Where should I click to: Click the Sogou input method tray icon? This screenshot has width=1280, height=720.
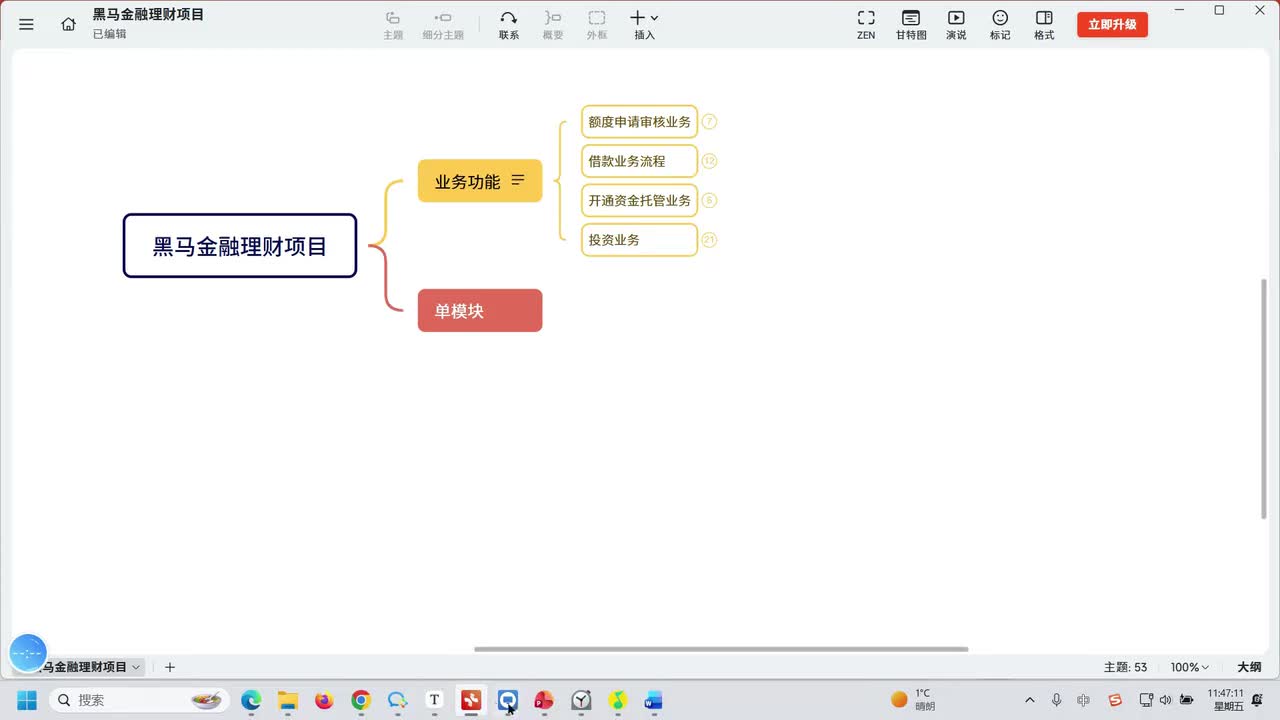click(x=1116, y=700)
